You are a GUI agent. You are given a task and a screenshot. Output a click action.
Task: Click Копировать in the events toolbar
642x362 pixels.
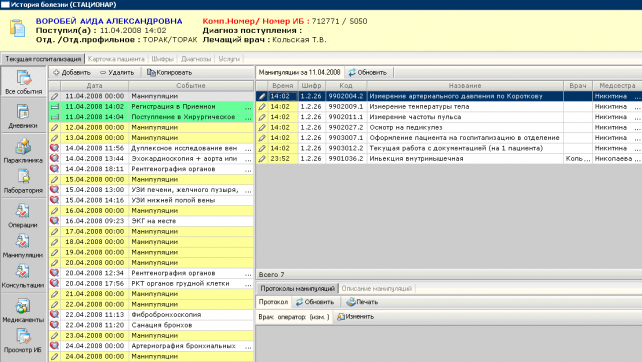tap(169, 72)
